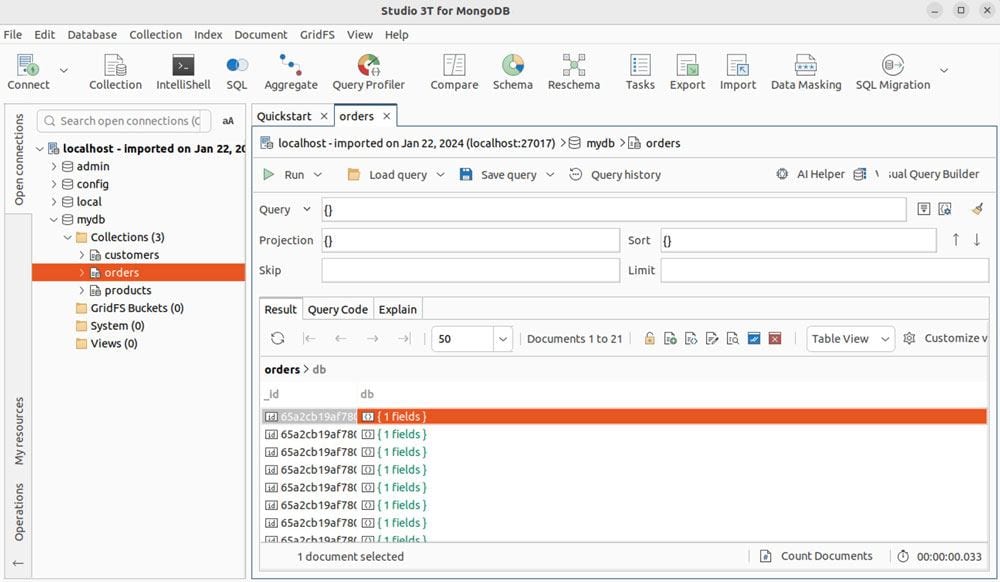Click the AI Helper button

coord(810,174)
